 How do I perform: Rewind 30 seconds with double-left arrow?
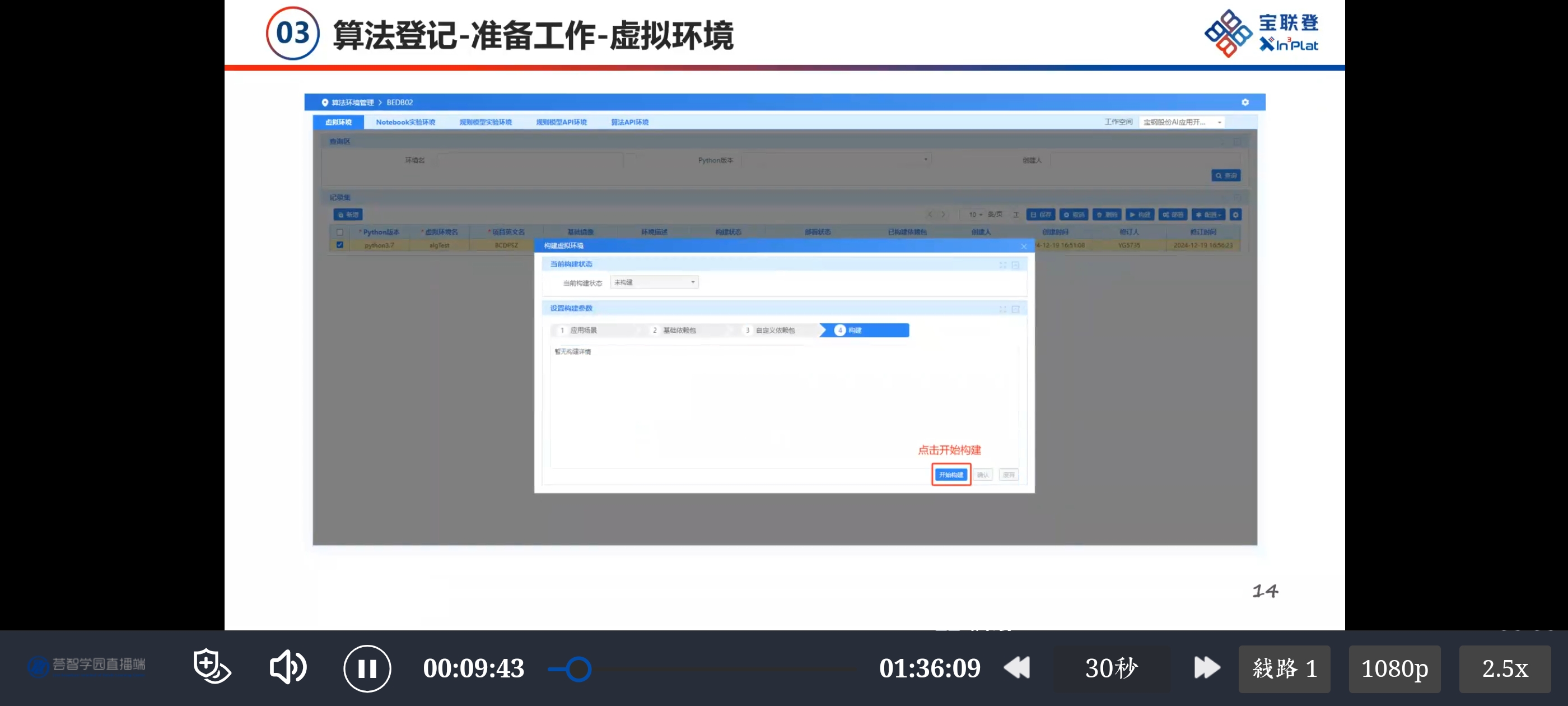[x=1016, y=668]
